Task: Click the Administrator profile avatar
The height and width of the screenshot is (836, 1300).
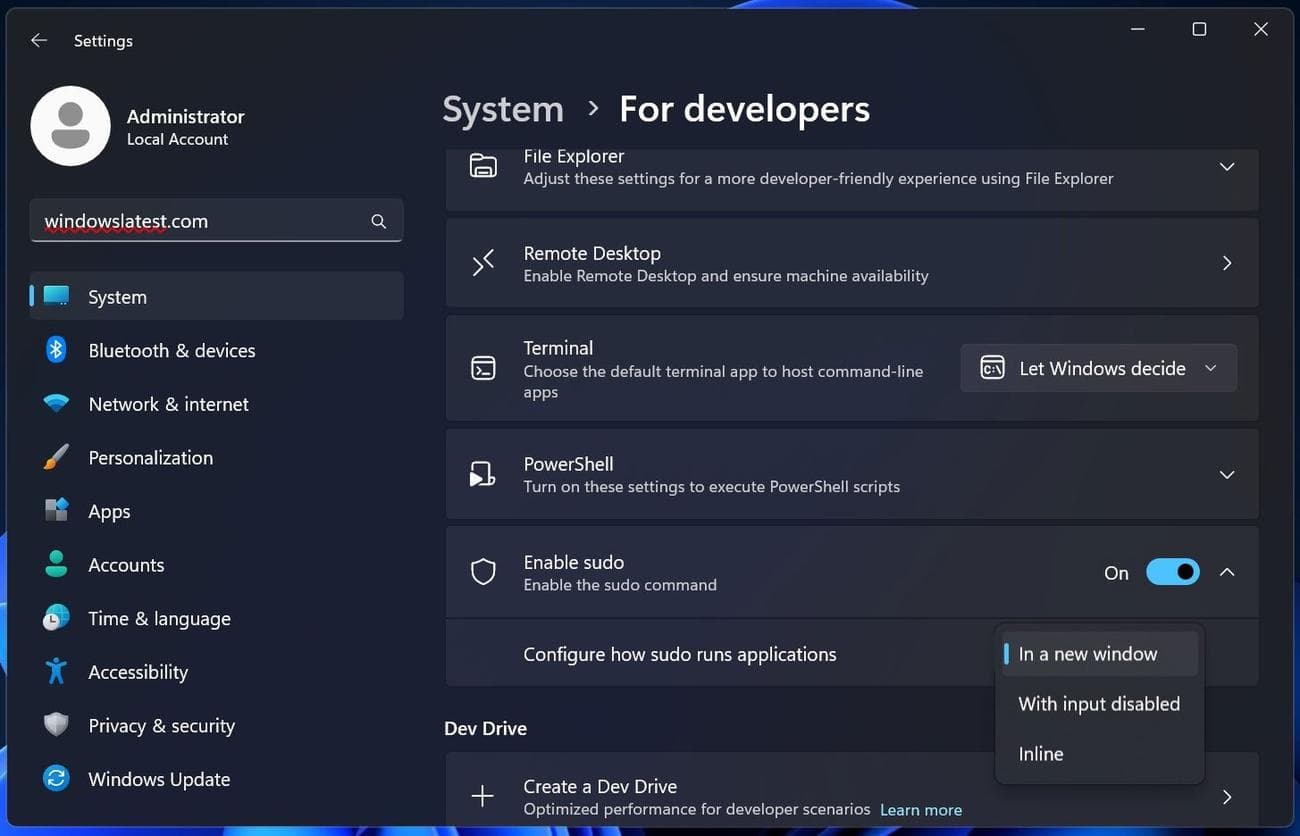Action: [71, 126]
